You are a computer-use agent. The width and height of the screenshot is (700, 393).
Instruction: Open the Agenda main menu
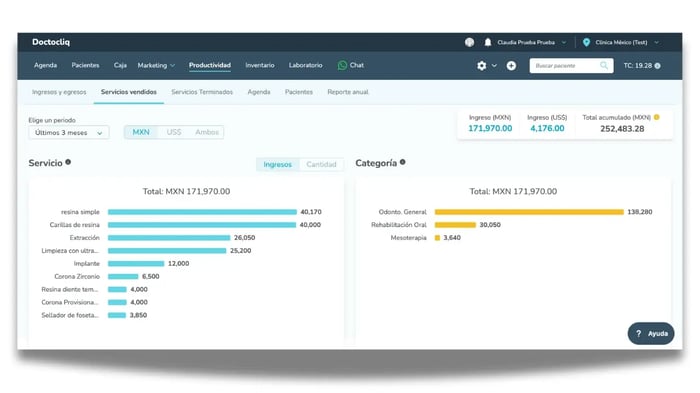point(46,65)
